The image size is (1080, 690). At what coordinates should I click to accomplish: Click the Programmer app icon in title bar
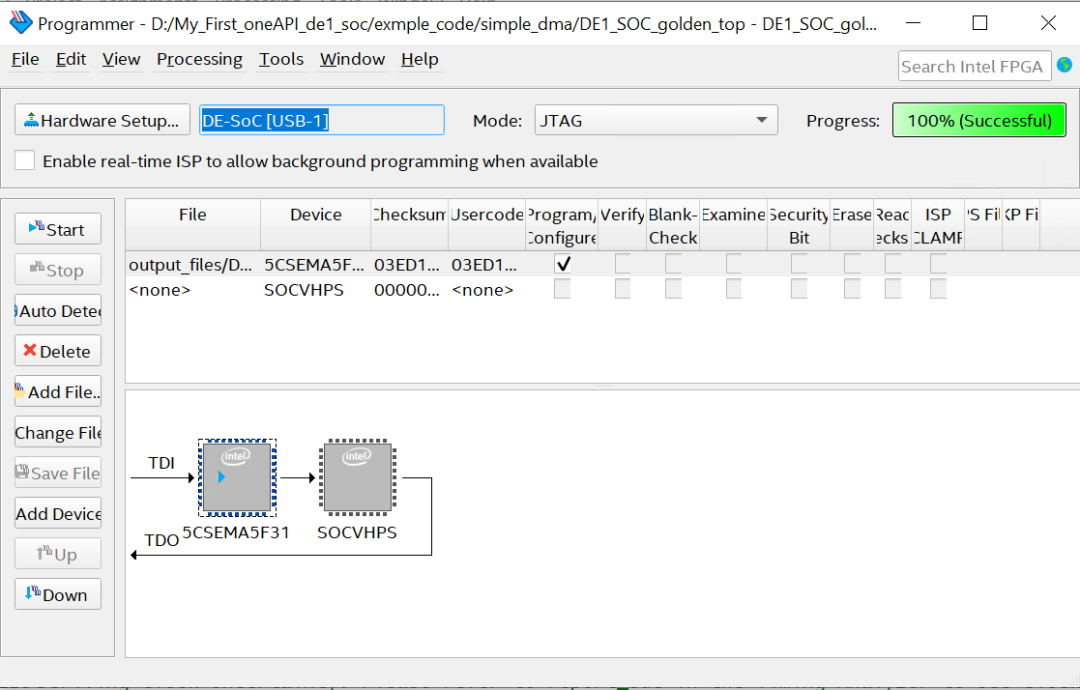[21, 23]
